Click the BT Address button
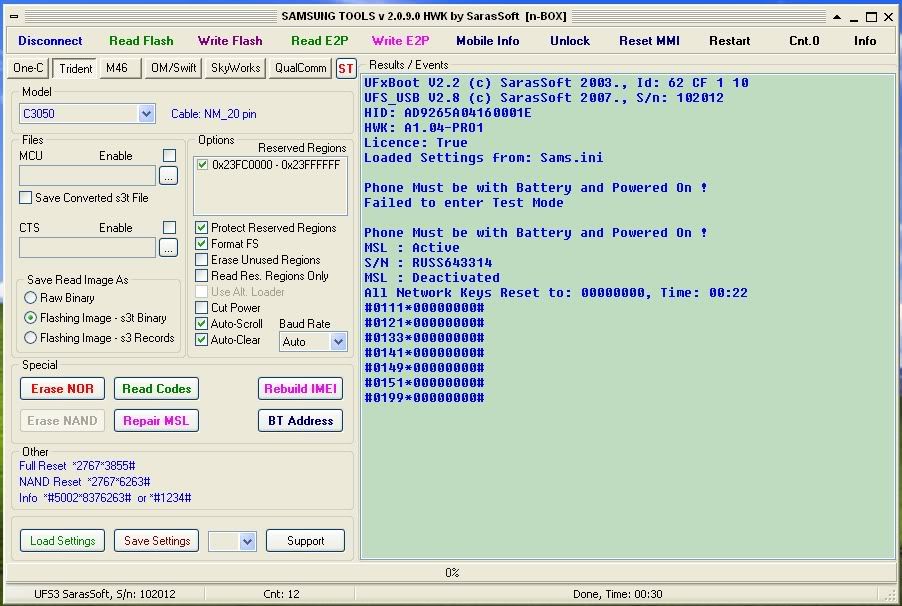Viewport: 902px width, 606px height. [300, 421]
